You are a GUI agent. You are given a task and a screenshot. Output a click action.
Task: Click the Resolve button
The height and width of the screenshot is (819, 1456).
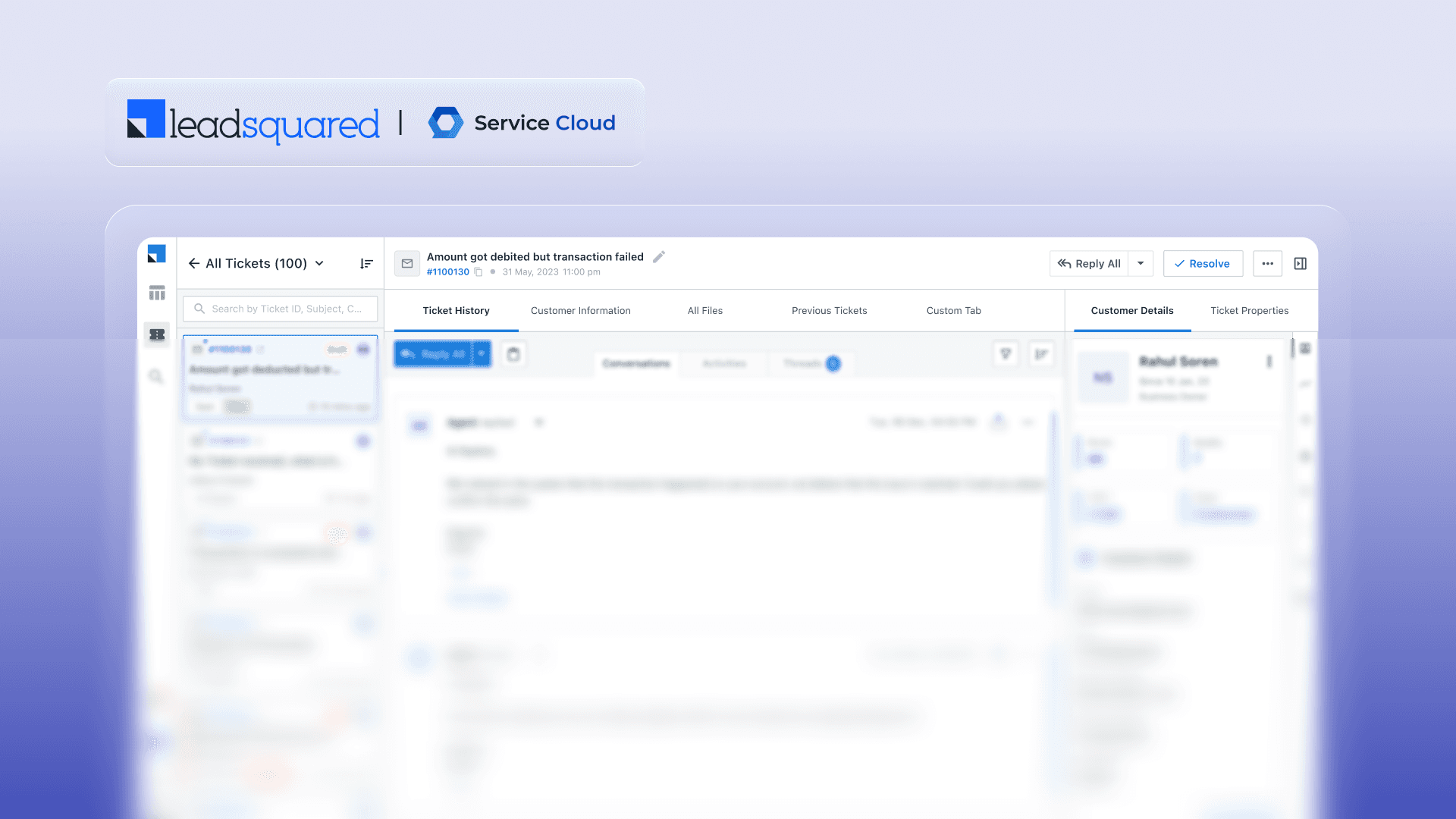click(x=1202, y=264)
